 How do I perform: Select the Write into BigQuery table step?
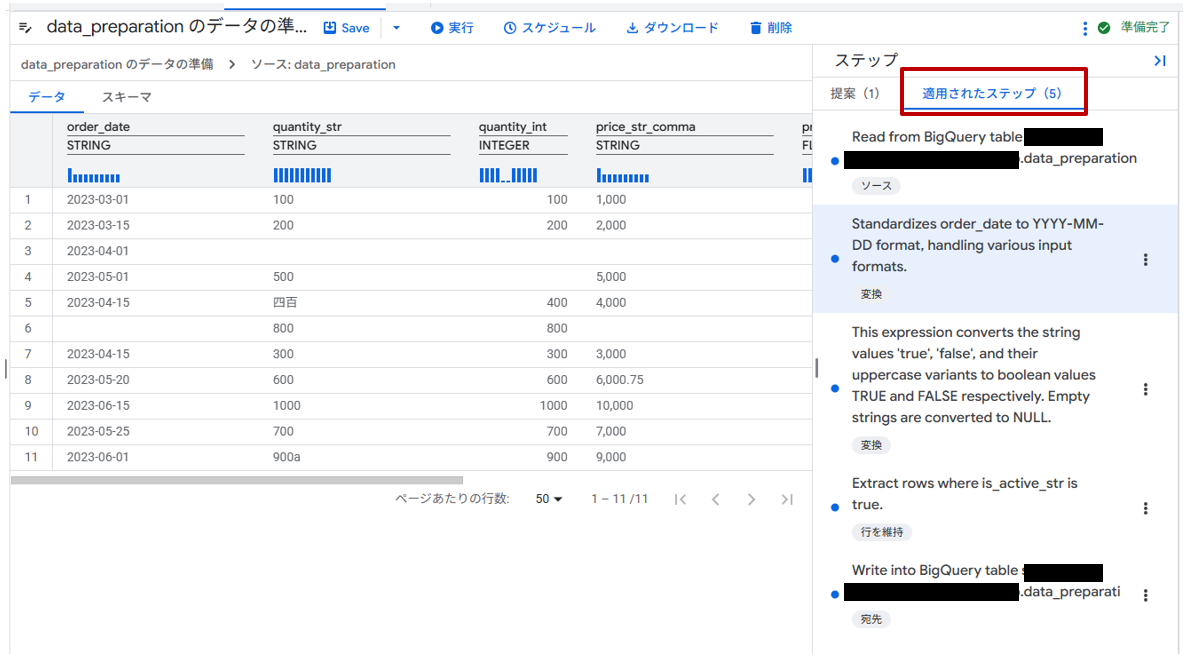point(995,594)
